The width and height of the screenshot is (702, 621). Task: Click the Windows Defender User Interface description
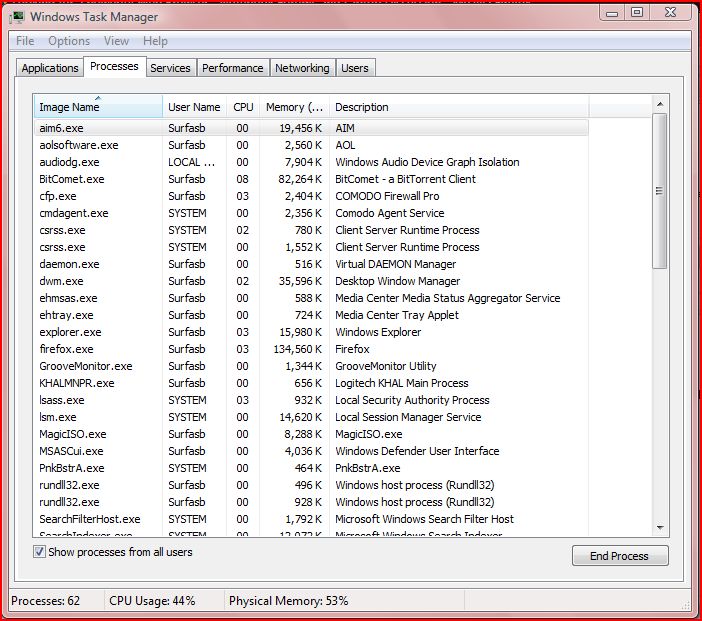[417, 451]
